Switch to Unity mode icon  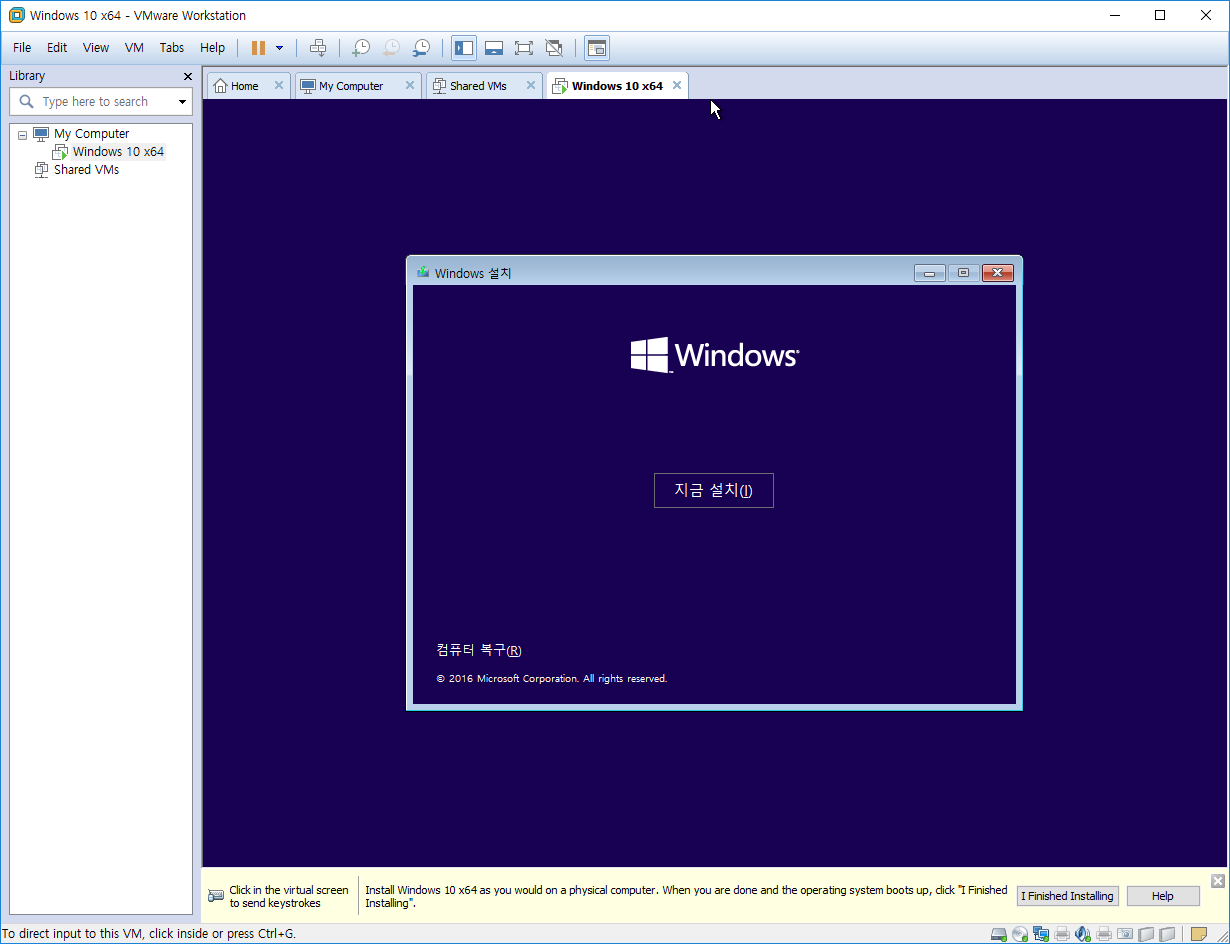(x=554, y=47)
